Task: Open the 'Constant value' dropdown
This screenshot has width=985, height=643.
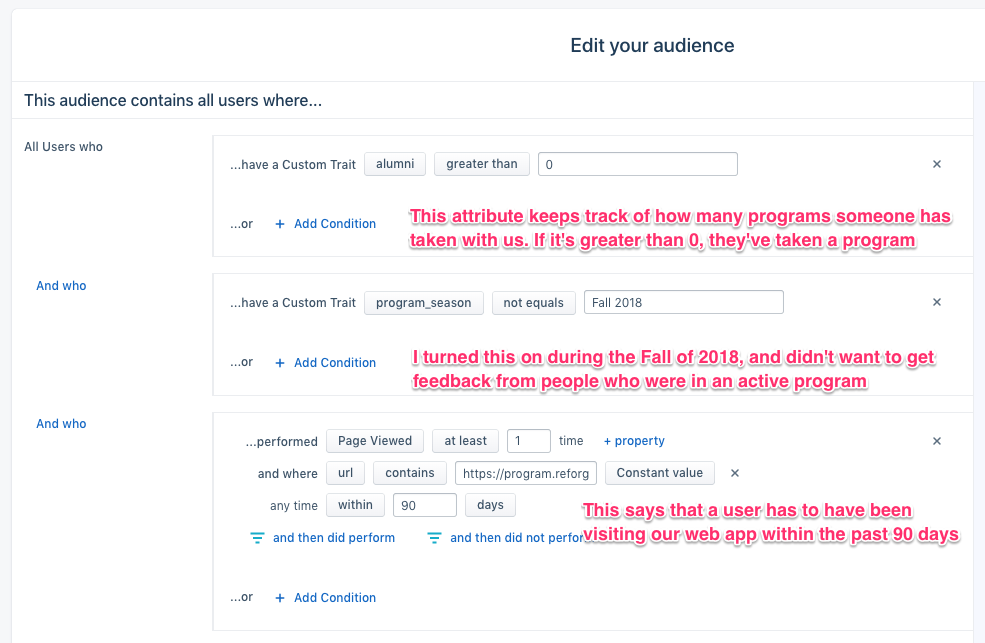Action: click(660, 473)
